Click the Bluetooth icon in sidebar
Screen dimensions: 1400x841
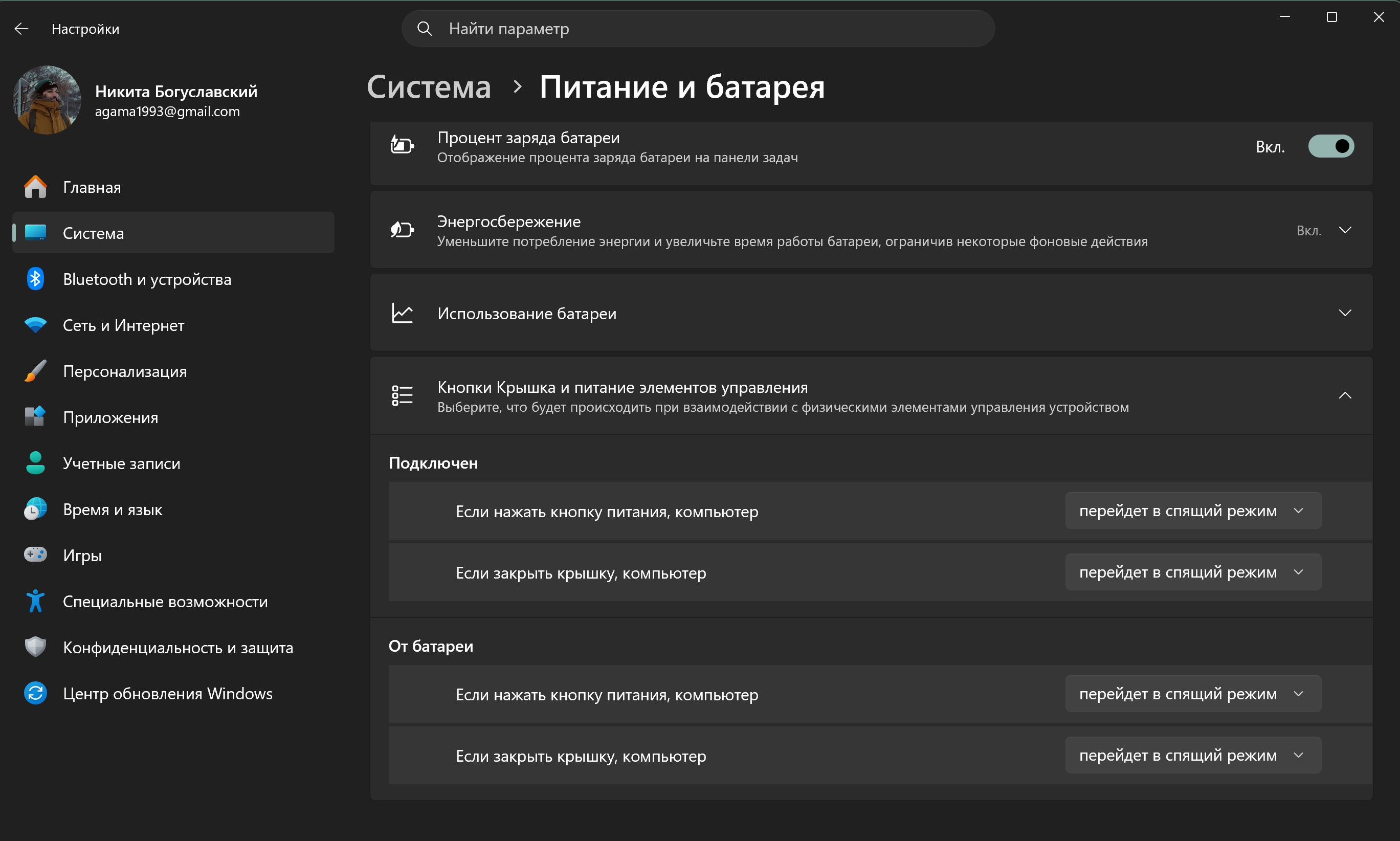click(35, 279)
